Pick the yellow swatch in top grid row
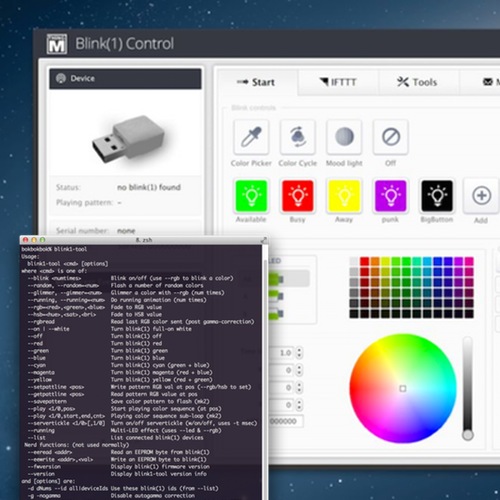 point(385,261)
